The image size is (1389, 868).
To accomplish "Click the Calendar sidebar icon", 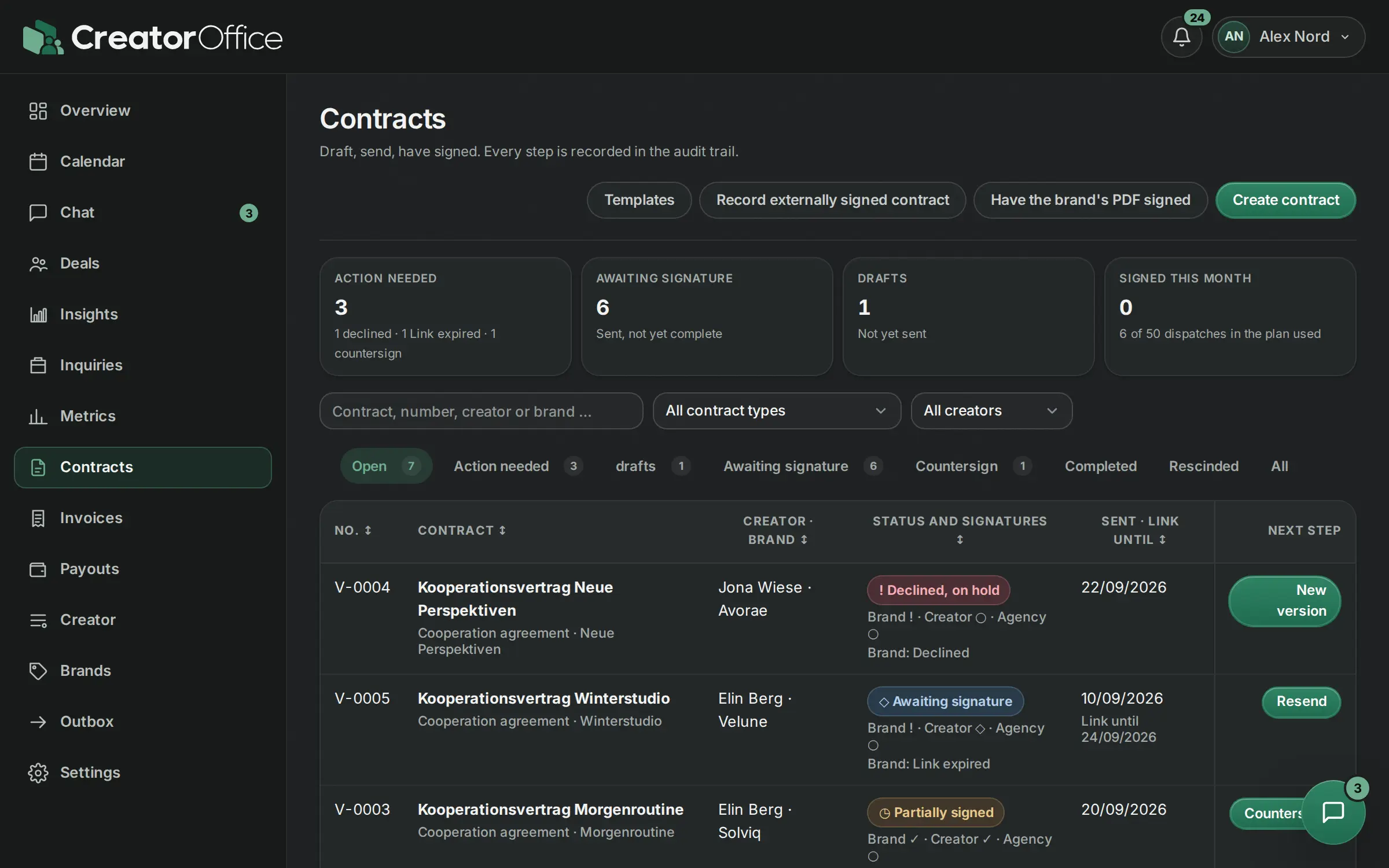I will click(x=38, y=161).
